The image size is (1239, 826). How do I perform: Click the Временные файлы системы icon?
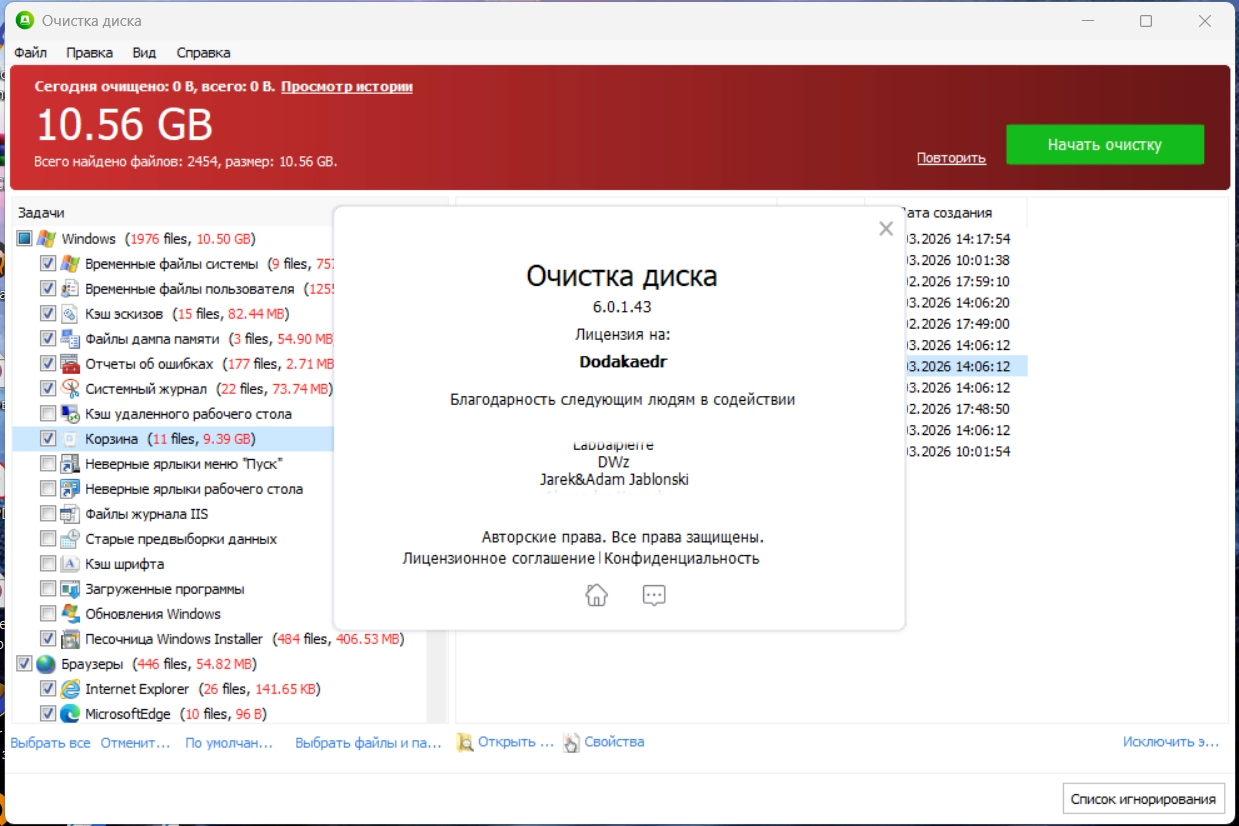pos(70,264)
